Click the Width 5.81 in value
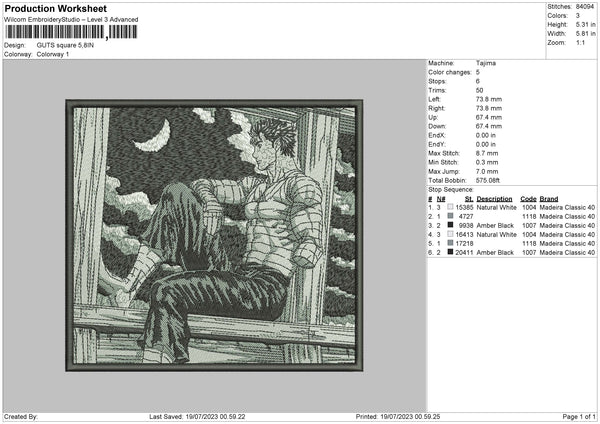The height and width of the screenshot is (424, 600). click(585, 34)
